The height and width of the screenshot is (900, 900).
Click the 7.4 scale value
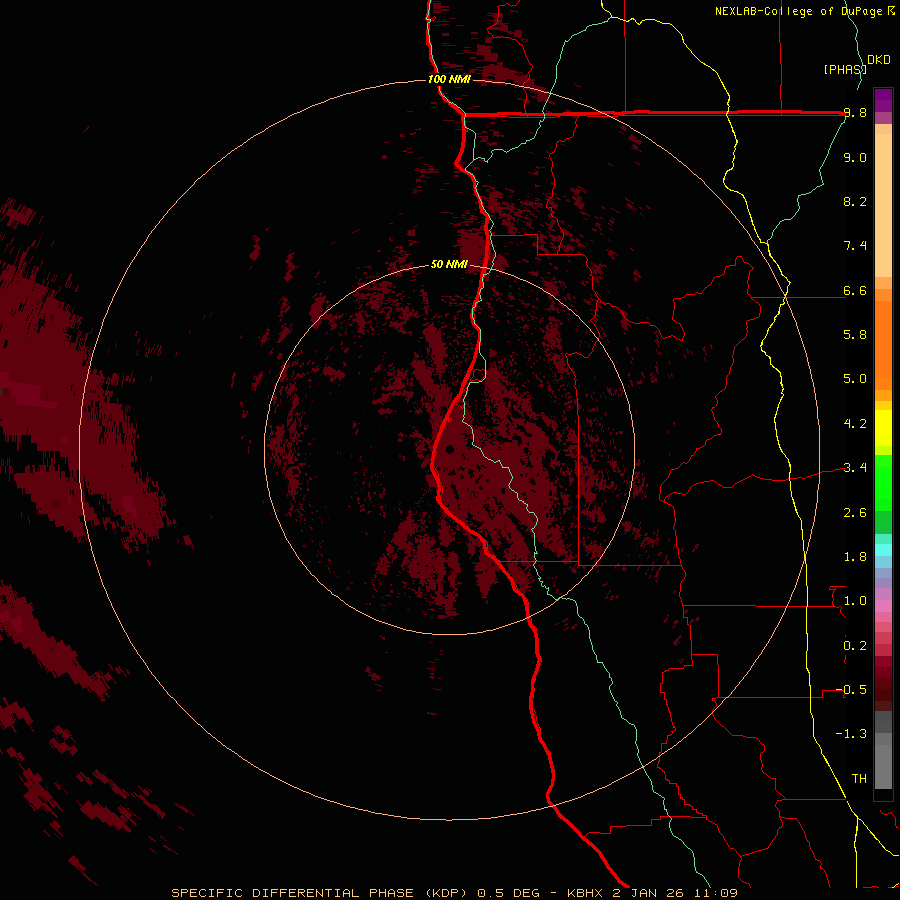point(855,246)
